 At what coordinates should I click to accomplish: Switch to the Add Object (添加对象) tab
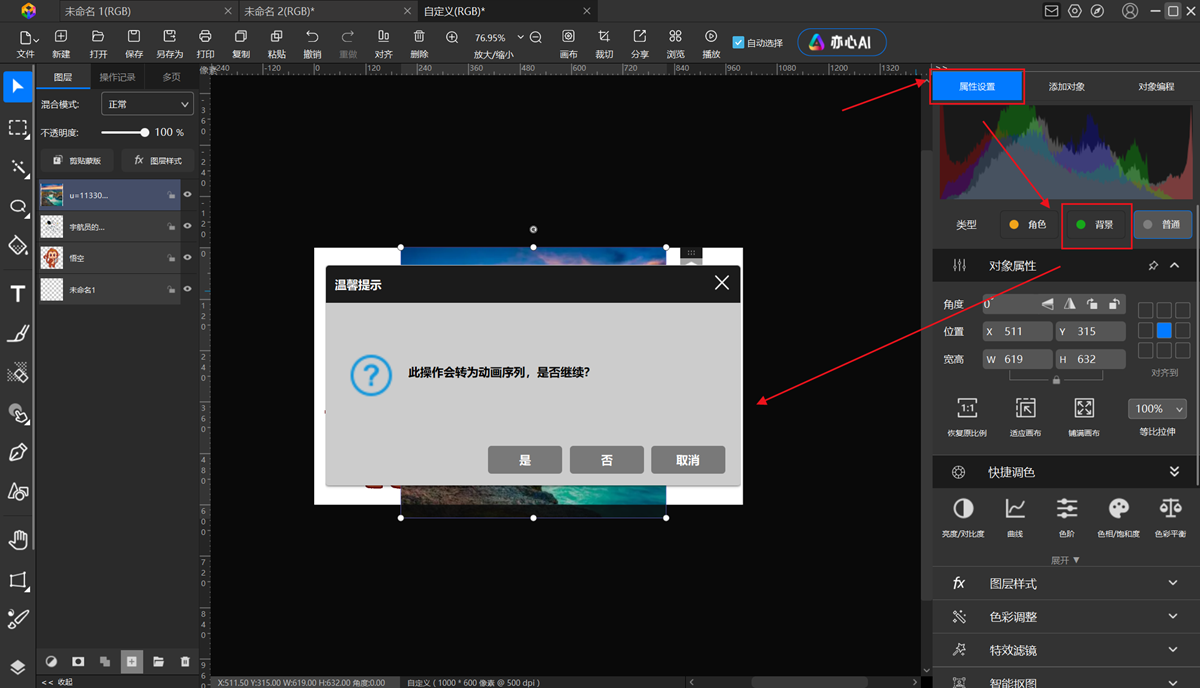(x=1066, y=87)
